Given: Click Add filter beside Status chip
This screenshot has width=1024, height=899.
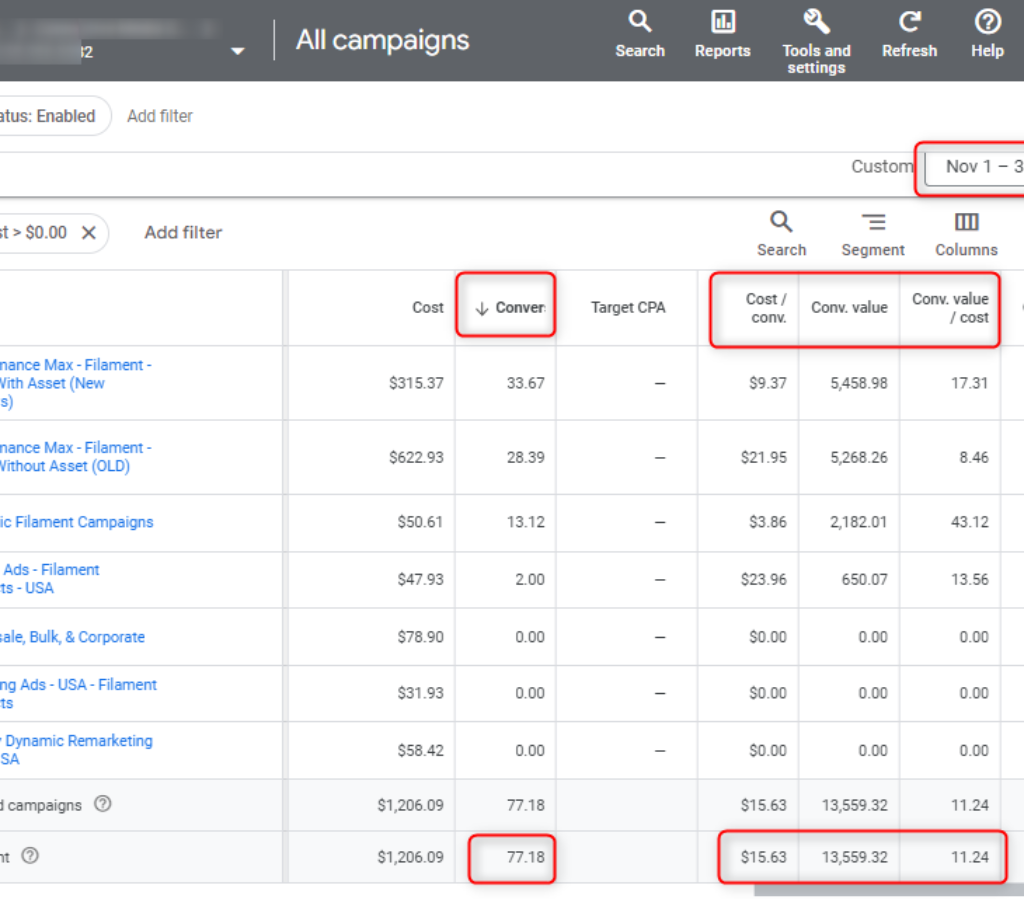Looking at the screenshot, I should click(160, 116).
